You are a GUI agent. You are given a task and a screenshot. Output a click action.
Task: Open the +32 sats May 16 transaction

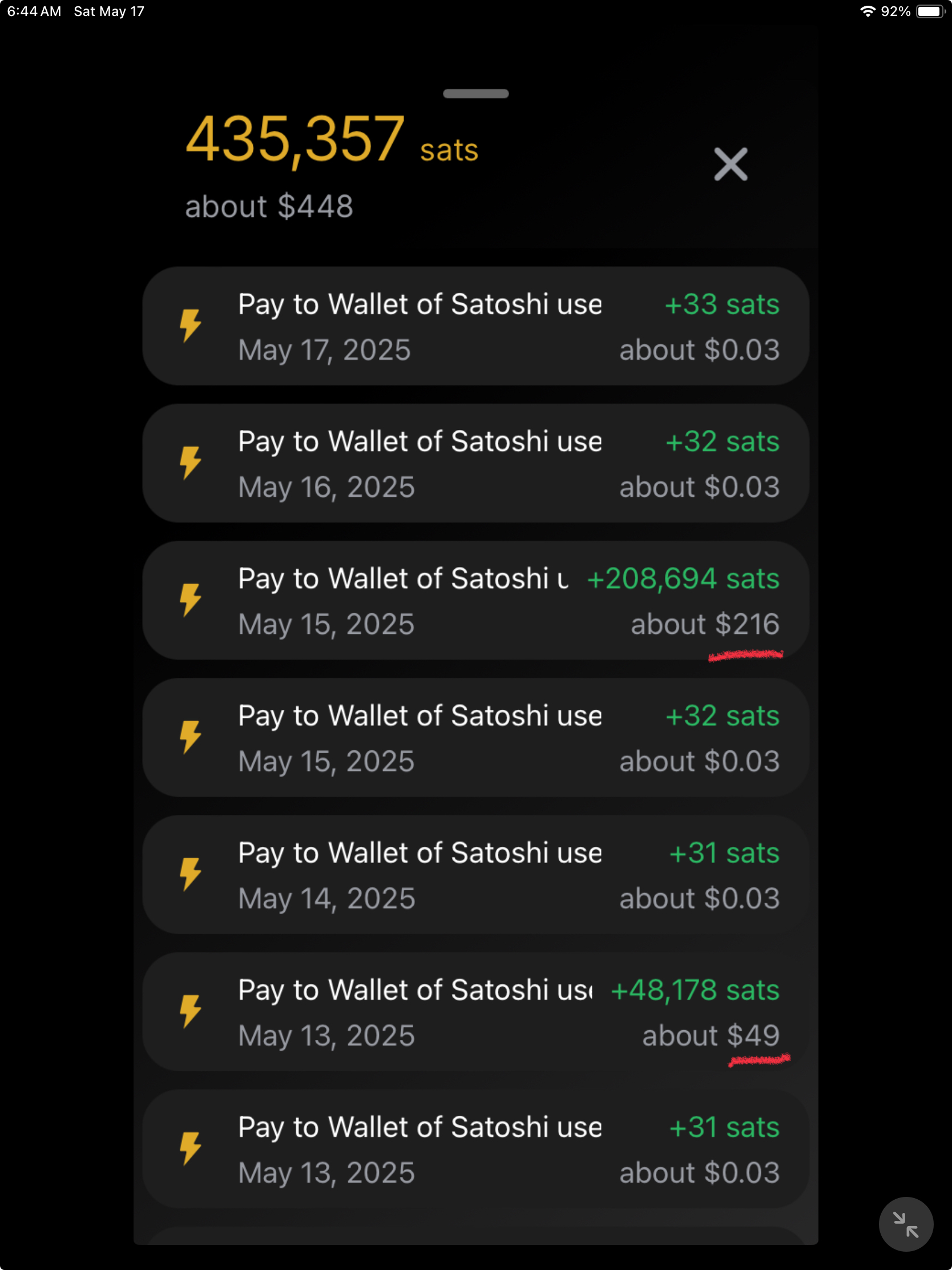[475, 463]
